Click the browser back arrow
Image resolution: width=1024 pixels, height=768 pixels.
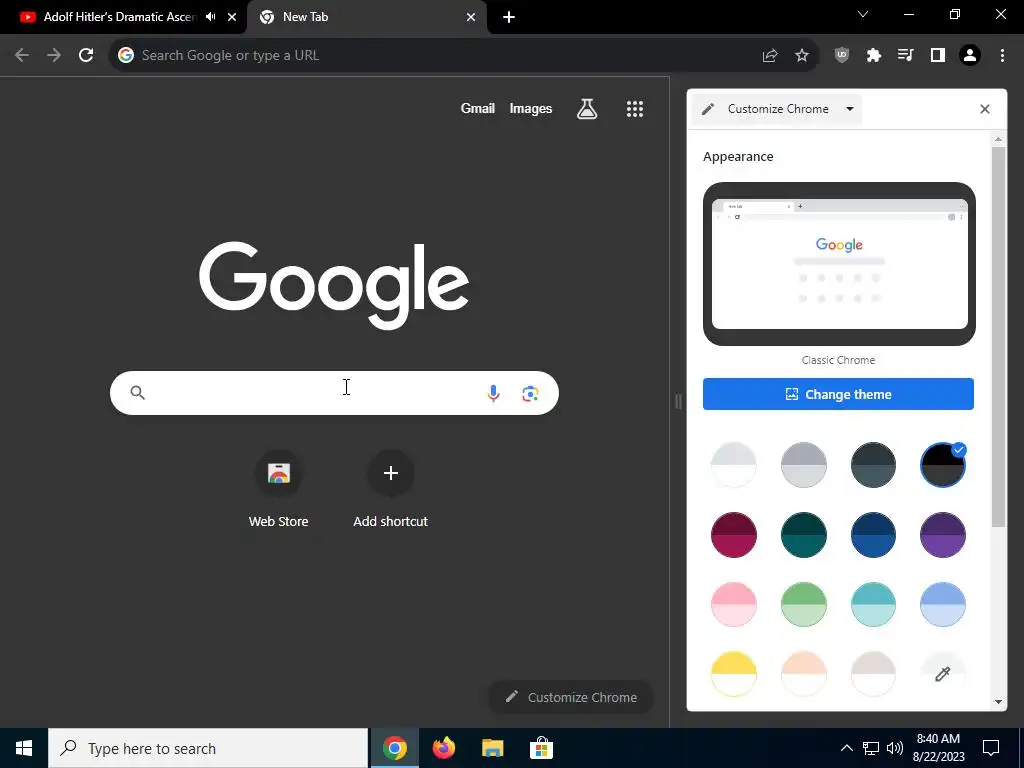pyautogui.click(x=22, y=55)
